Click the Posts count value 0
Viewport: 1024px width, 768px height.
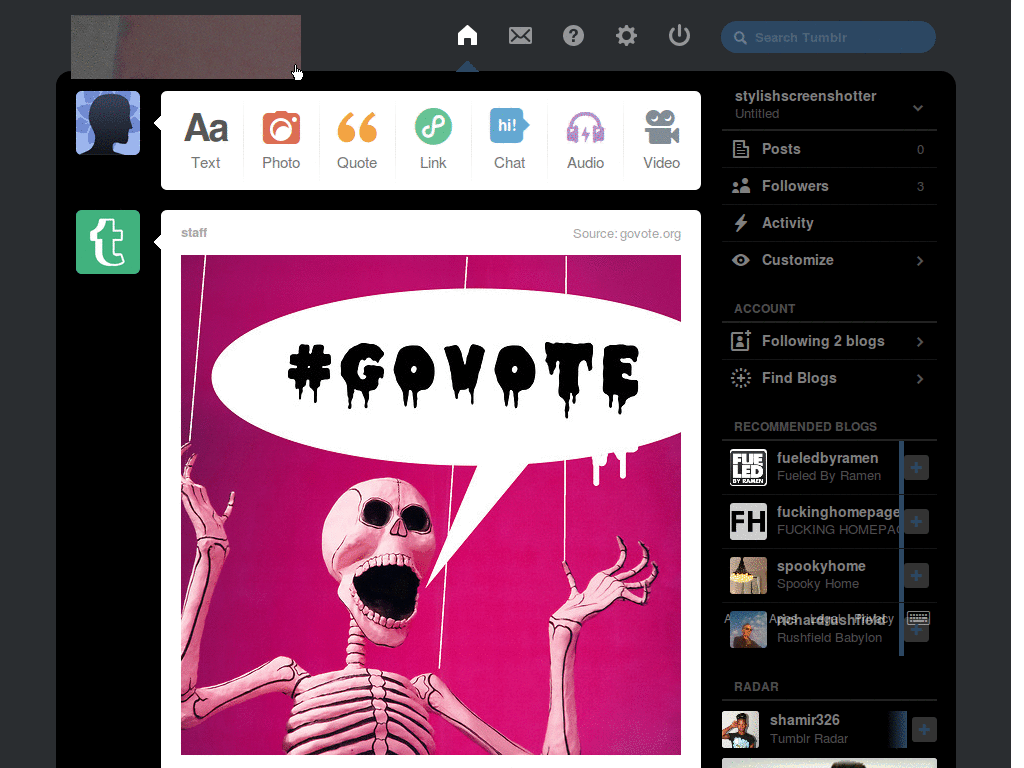click(920, 150)
